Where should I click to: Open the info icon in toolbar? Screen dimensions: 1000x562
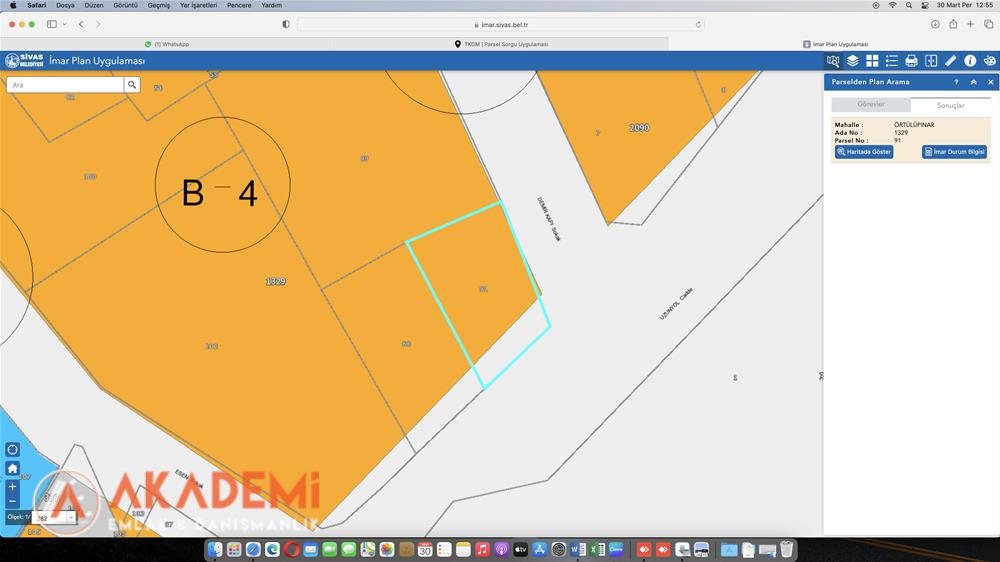(x=970, y=61)
